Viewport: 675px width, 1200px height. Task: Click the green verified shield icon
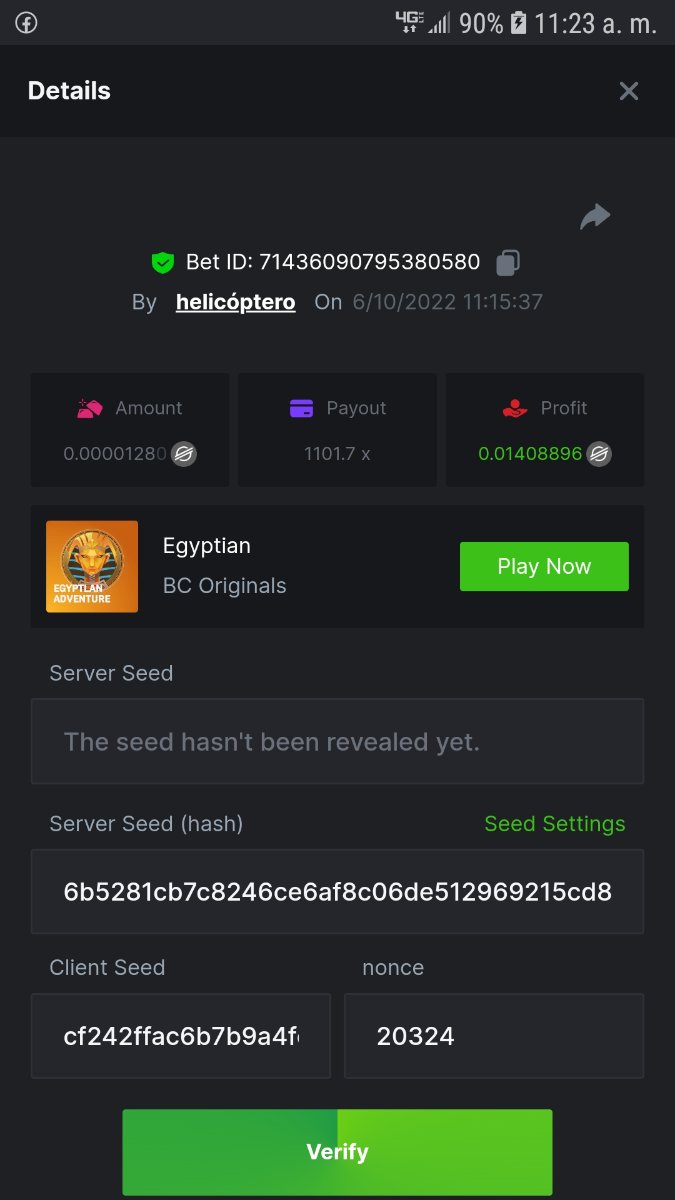pos(162,263)
